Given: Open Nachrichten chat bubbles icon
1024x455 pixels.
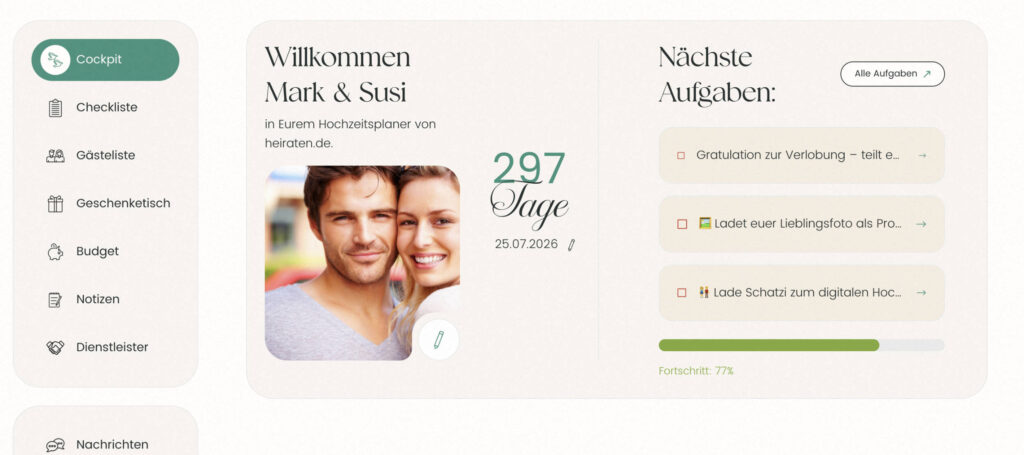Looking at the screenshot, I should click(x=56, y=445).
